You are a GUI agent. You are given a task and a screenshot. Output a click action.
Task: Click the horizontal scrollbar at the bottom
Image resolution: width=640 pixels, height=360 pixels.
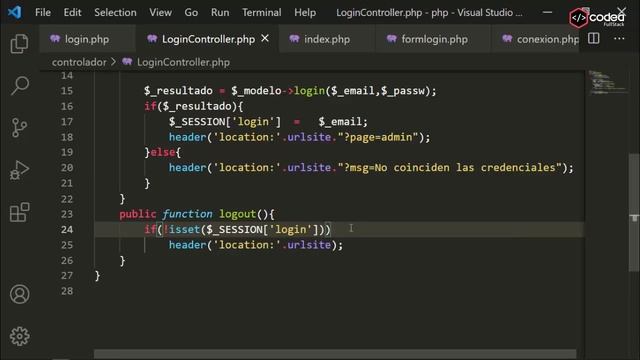(x=335, y=353)
